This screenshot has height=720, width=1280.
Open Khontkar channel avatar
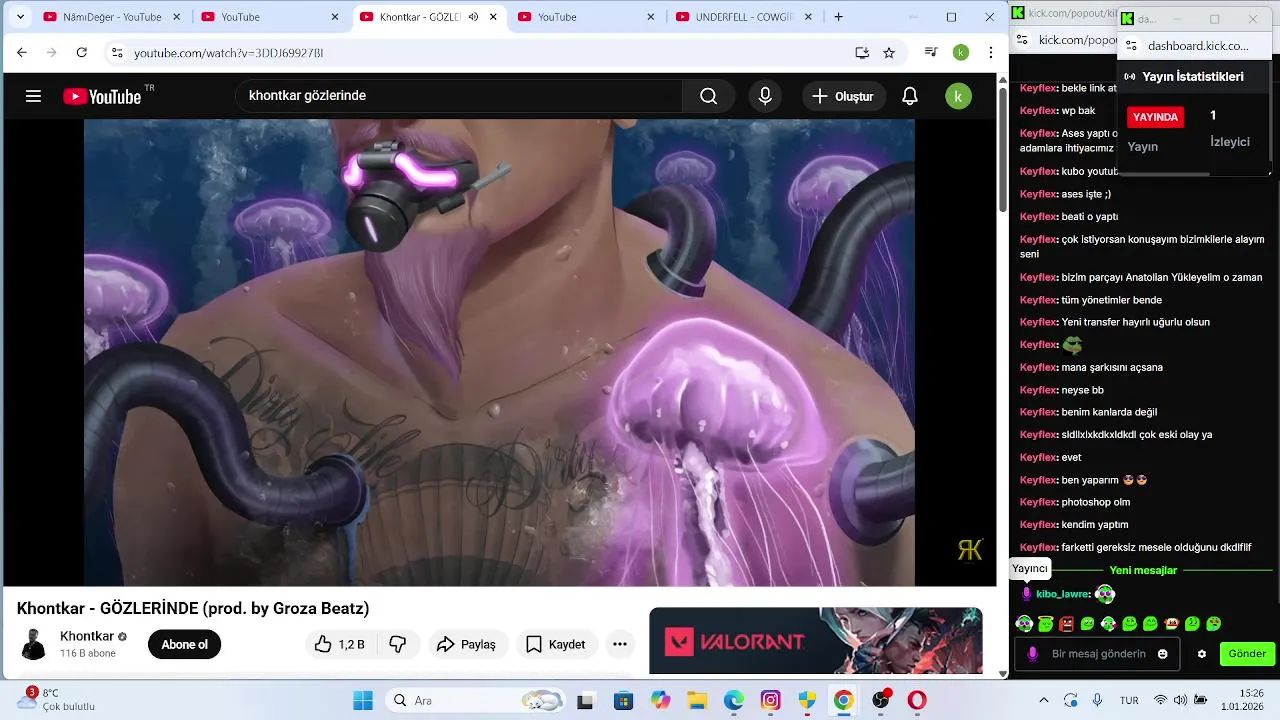point(34,644)
